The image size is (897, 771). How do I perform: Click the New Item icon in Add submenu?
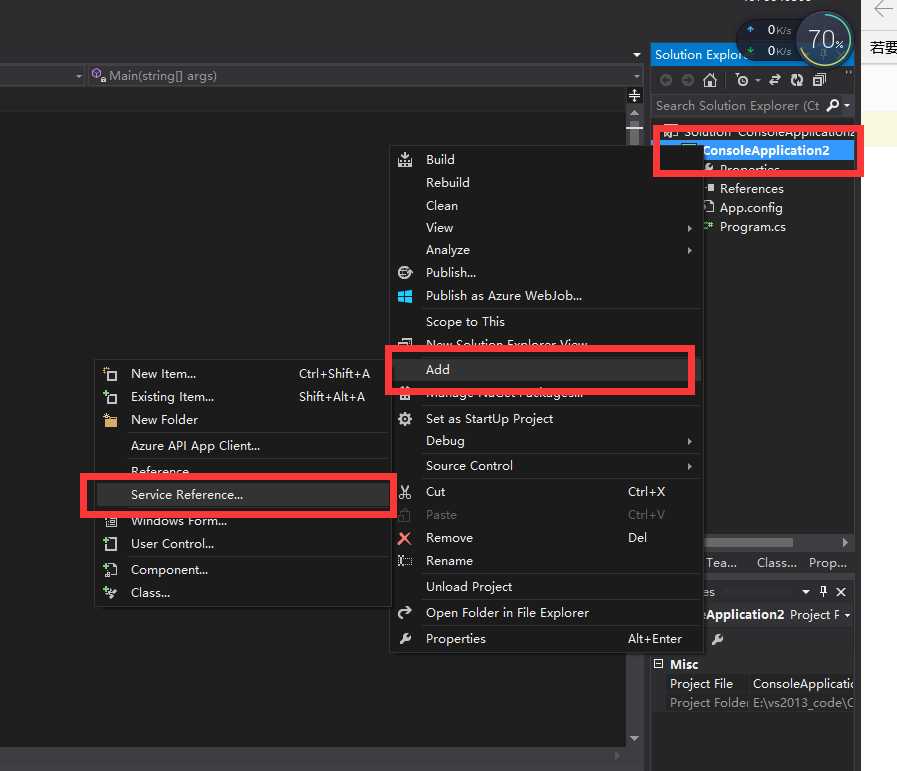click(110, 374)
